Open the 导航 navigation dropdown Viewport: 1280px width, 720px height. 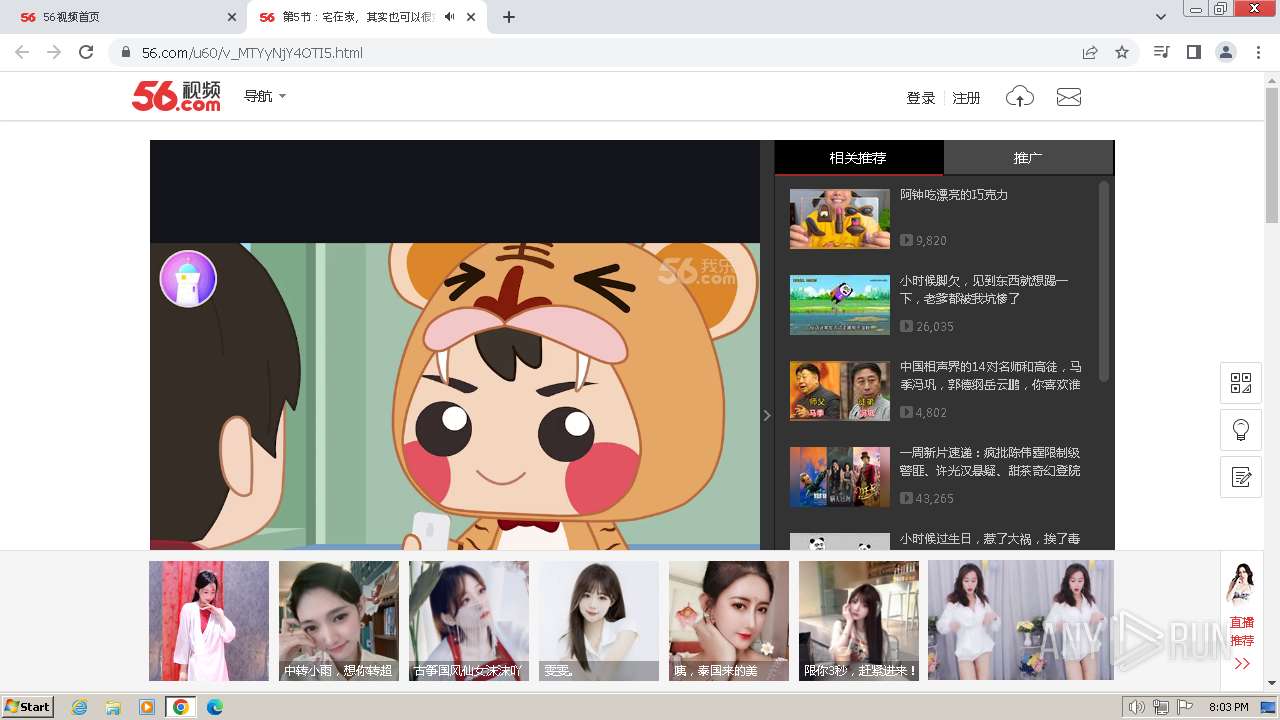[265, 96]
